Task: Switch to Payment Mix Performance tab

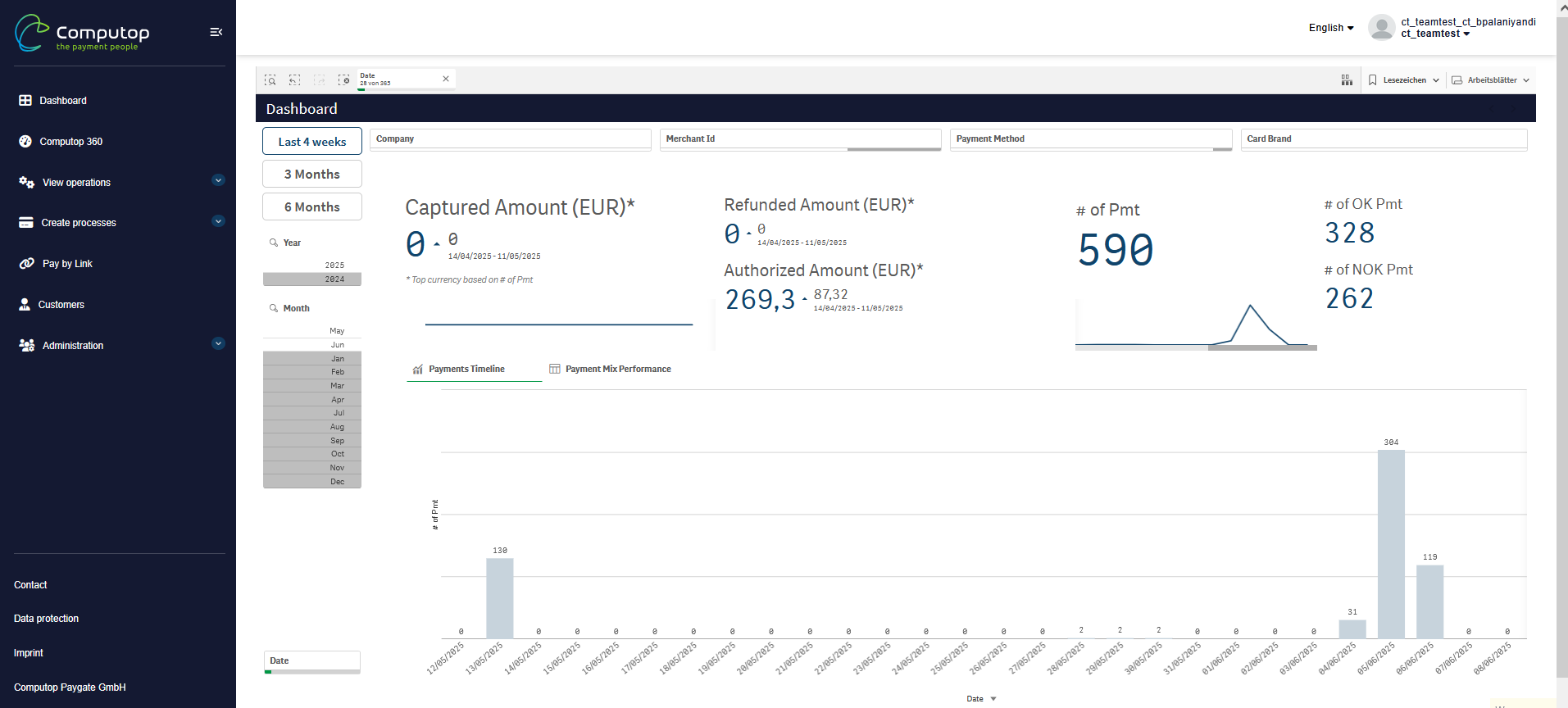Action: click(610, 370)
